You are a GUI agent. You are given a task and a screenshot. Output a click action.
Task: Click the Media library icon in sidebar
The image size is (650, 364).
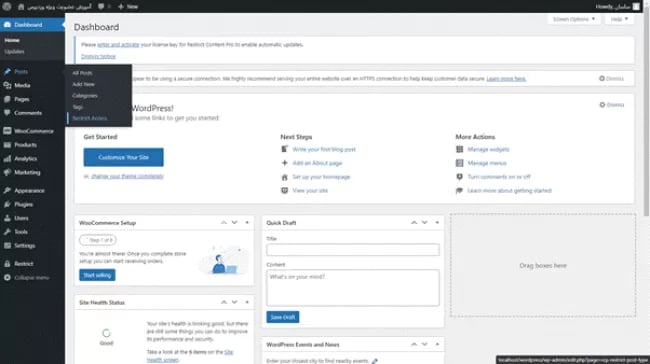pyautogui.click(x=7, y=85)
